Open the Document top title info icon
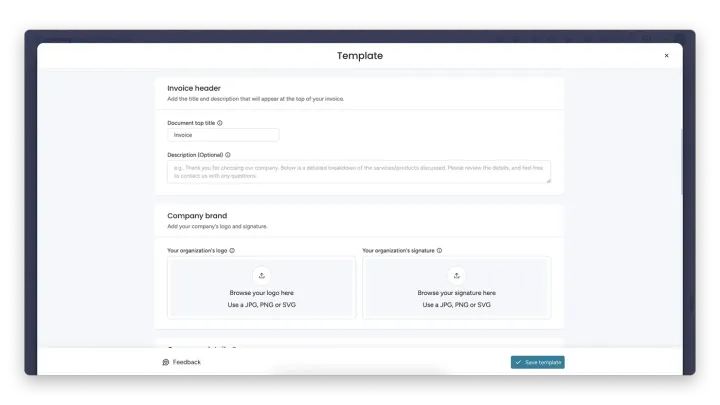This screenshot has width=720, height=405. pos(219,123)
